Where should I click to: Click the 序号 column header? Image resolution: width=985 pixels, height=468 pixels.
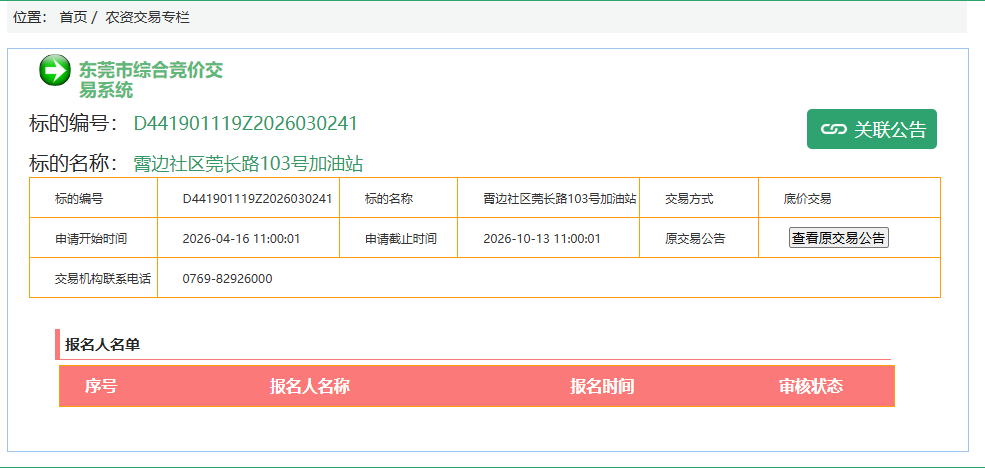[100, 386]
